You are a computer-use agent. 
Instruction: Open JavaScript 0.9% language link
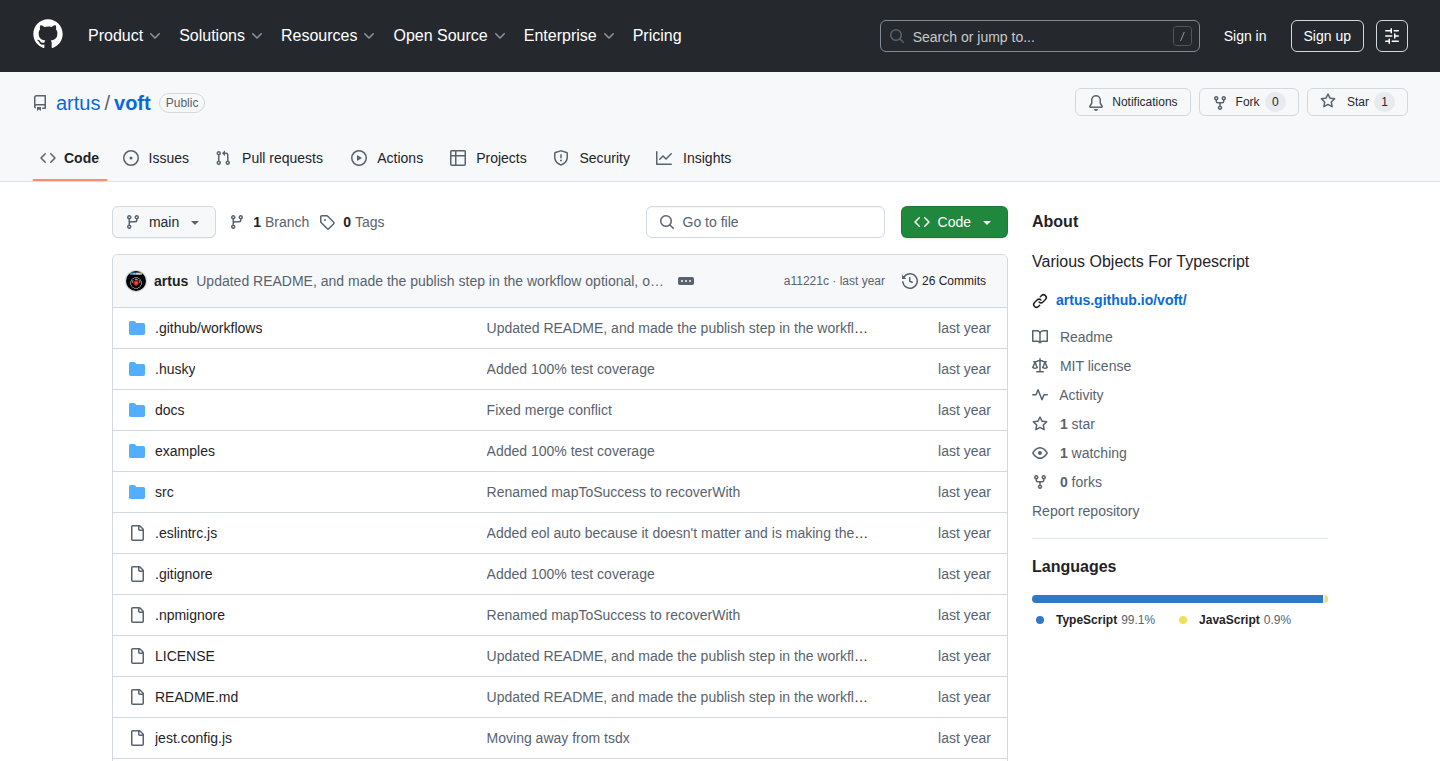[x=1234, y=620]
